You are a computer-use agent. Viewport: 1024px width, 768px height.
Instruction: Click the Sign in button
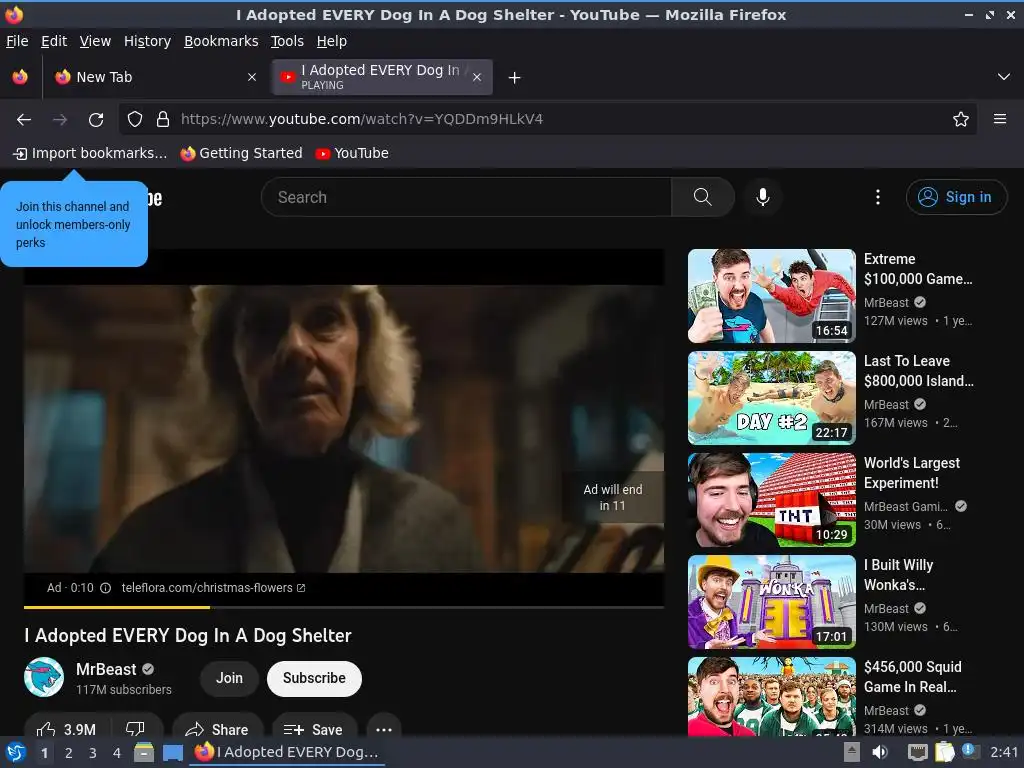pyautogui.click(x=956, y=197)
